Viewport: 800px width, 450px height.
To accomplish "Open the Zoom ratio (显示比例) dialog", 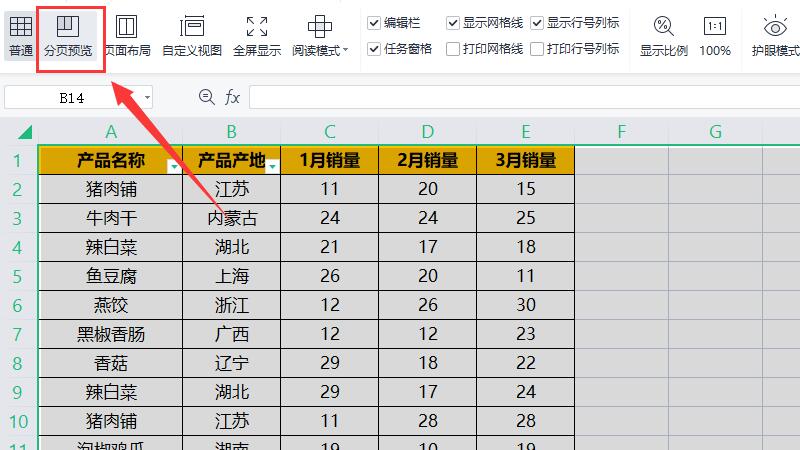I will click(663, 35).
